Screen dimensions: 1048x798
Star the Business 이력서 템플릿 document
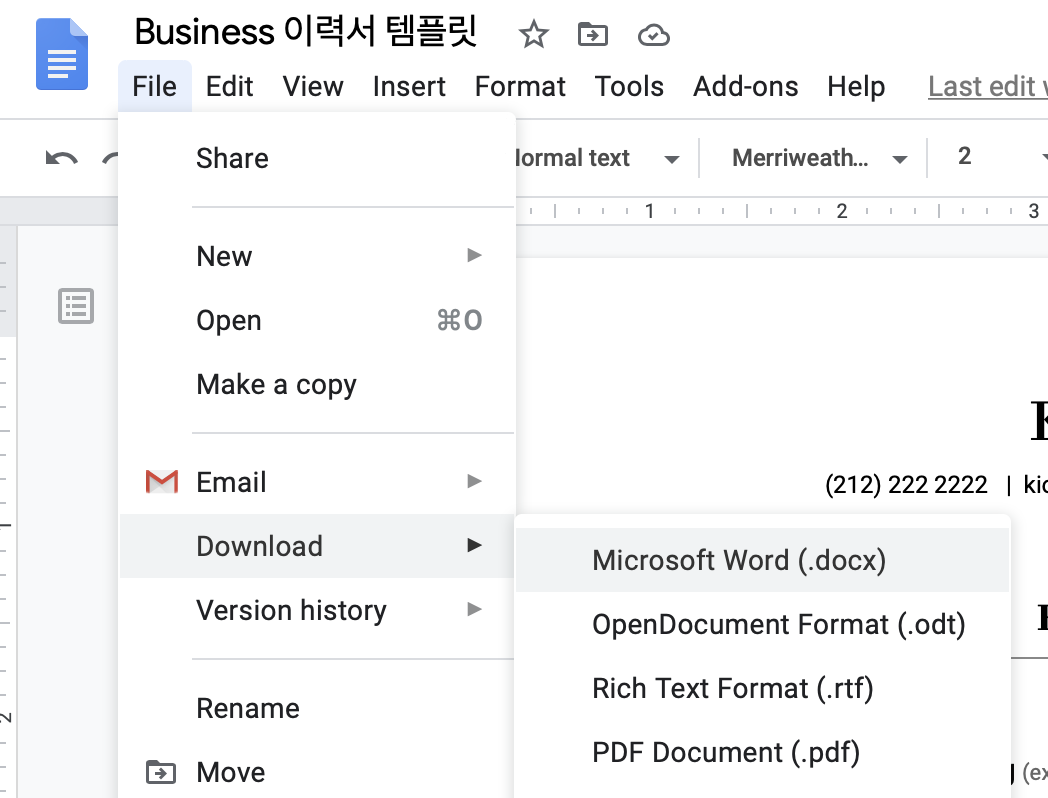pos(533,34)
